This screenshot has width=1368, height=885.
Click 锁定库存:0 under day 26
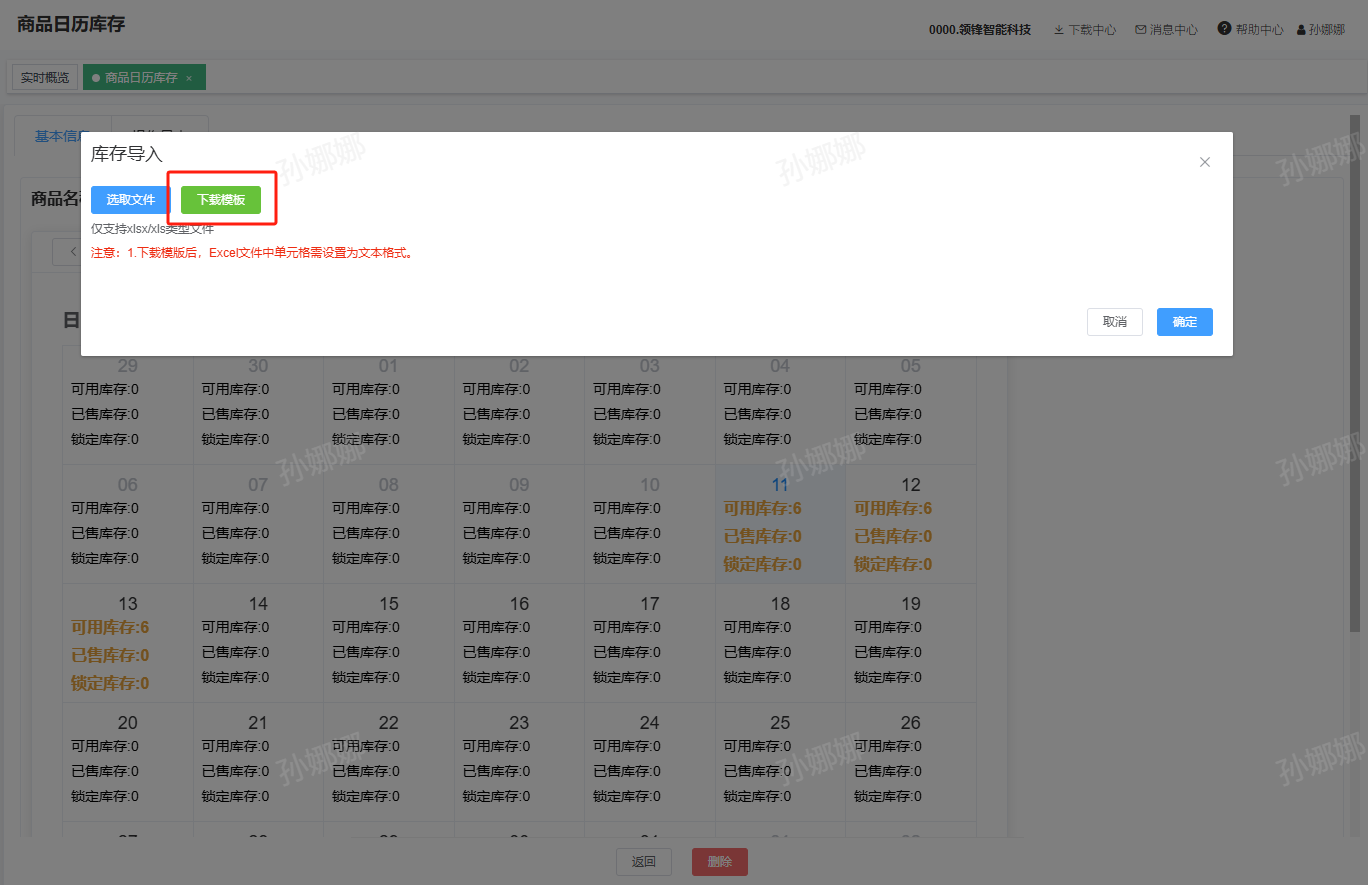click(x=888, y=796)
